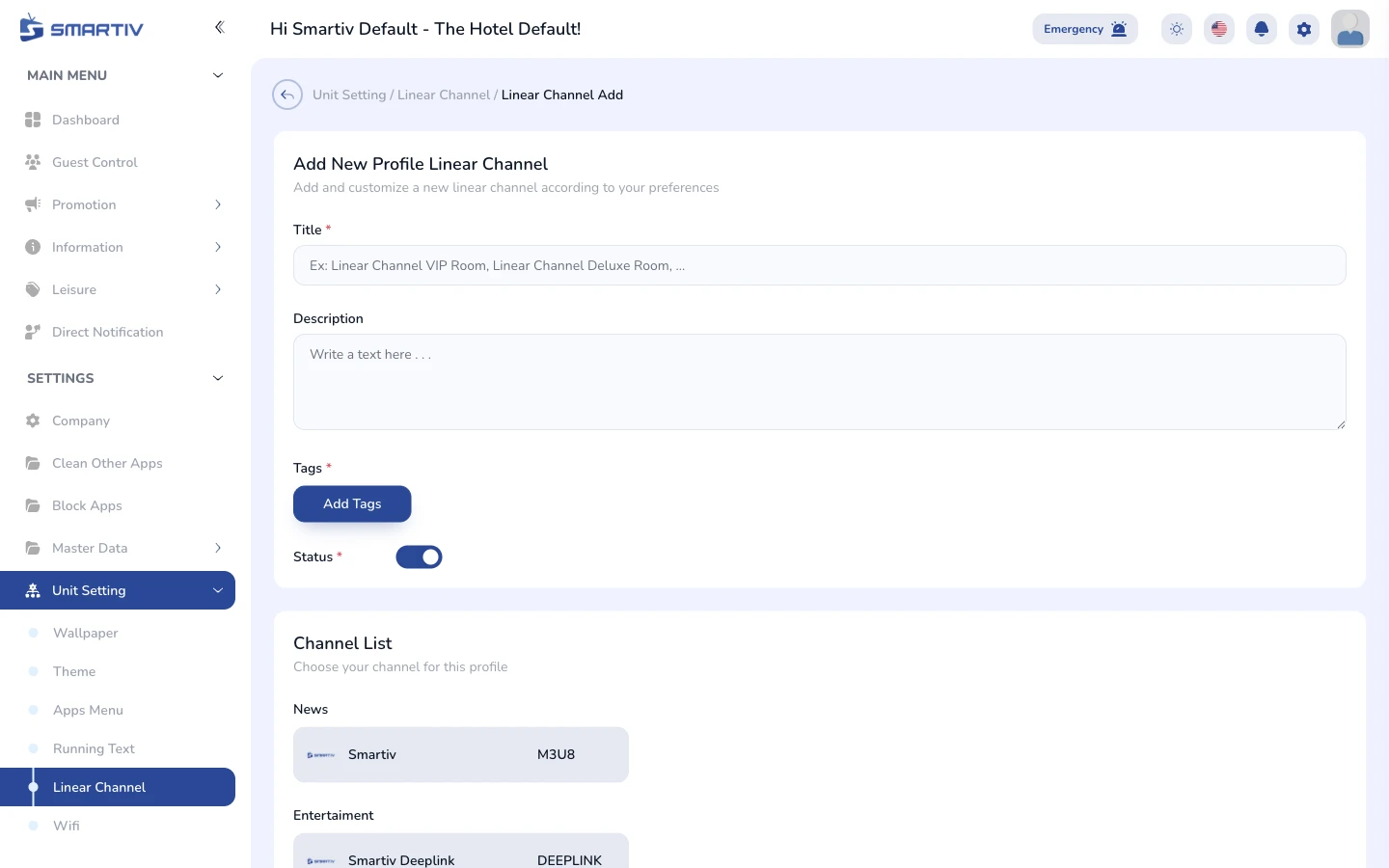
Task: Collapse the MAIN MENU section
Action: [218, 75]
